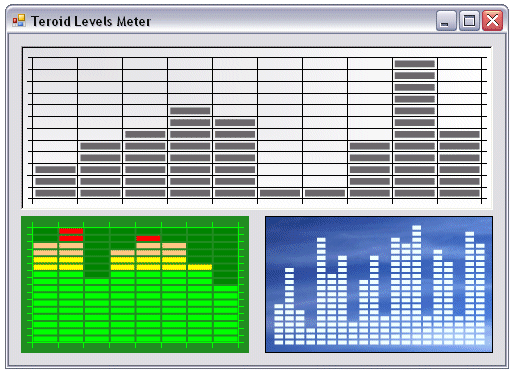Click the dark green gap in the third column
513x373 pixels.
coord(97,253)
